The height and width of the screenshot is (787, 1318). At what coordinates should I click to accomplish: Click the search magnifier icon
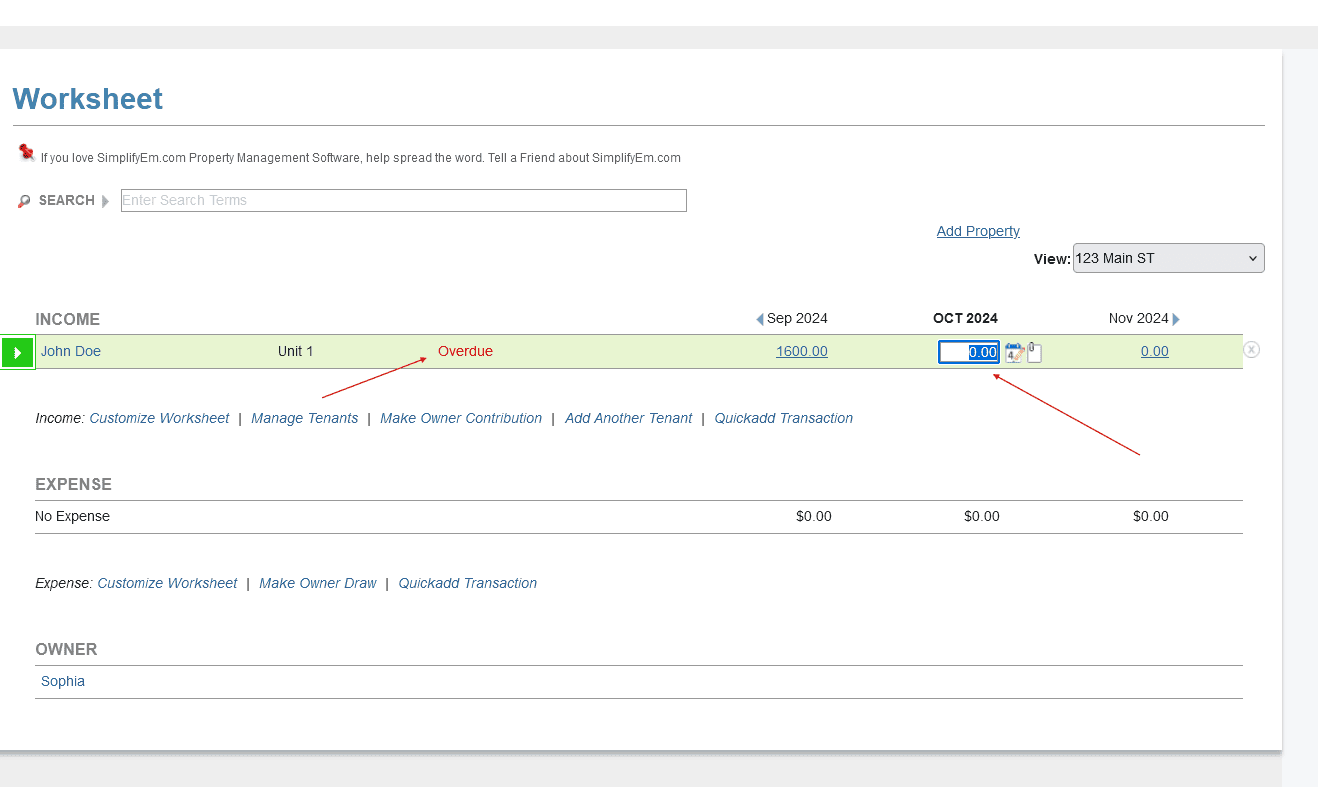point(24,201)
